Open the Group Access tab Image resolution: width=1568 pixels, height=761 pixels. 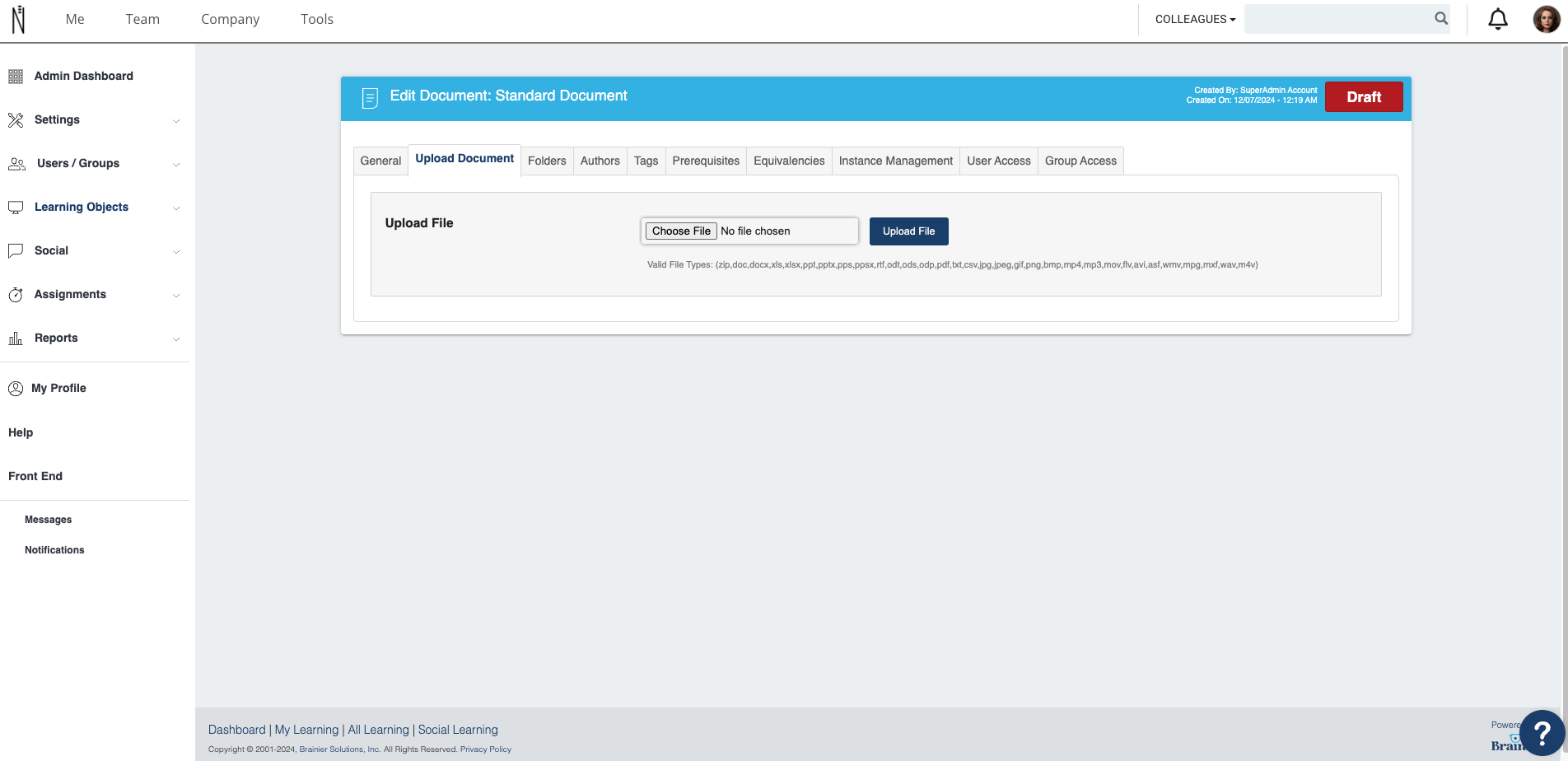point(1080,161)
